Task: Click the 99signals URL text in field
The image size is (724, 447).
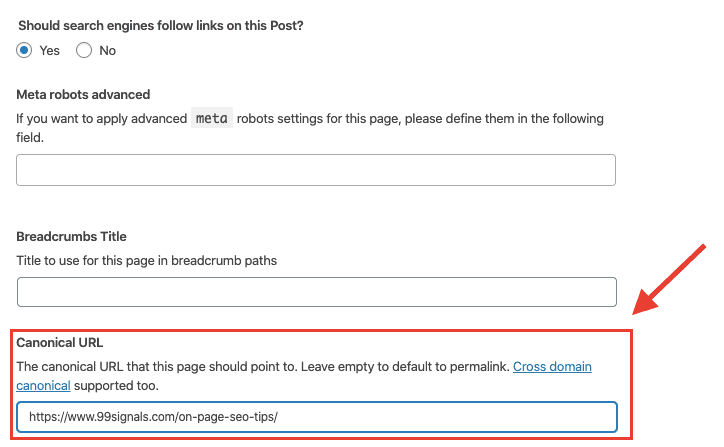Action: 153,417
